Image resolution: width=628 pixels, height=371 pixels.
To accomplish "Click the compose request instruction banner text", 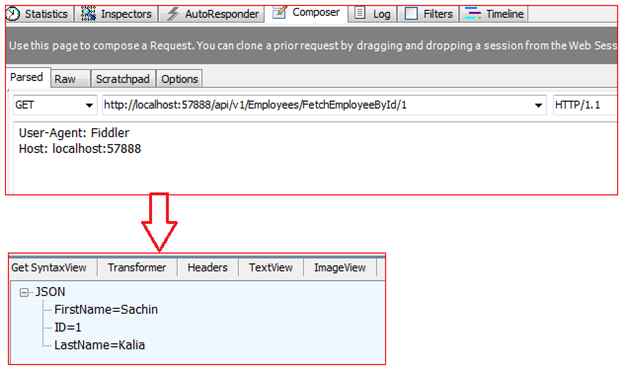I will 312,45.
